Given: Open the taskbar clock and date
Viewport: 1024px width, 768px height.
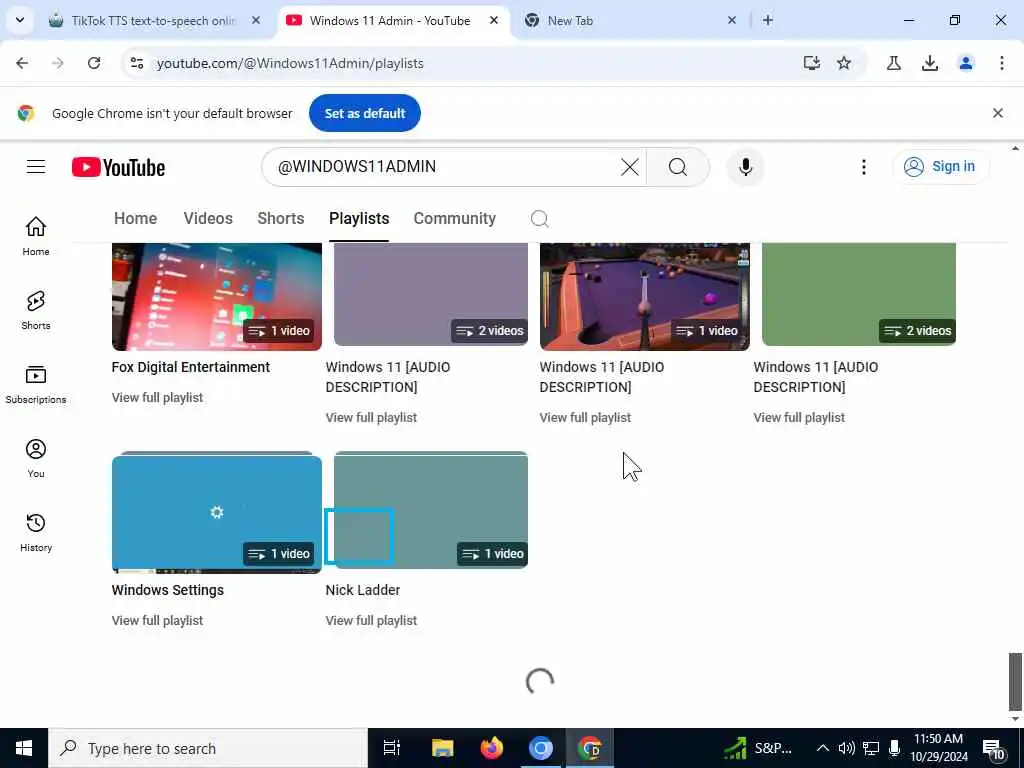Looking at the screenshot, I should click(x=938, y=748).
